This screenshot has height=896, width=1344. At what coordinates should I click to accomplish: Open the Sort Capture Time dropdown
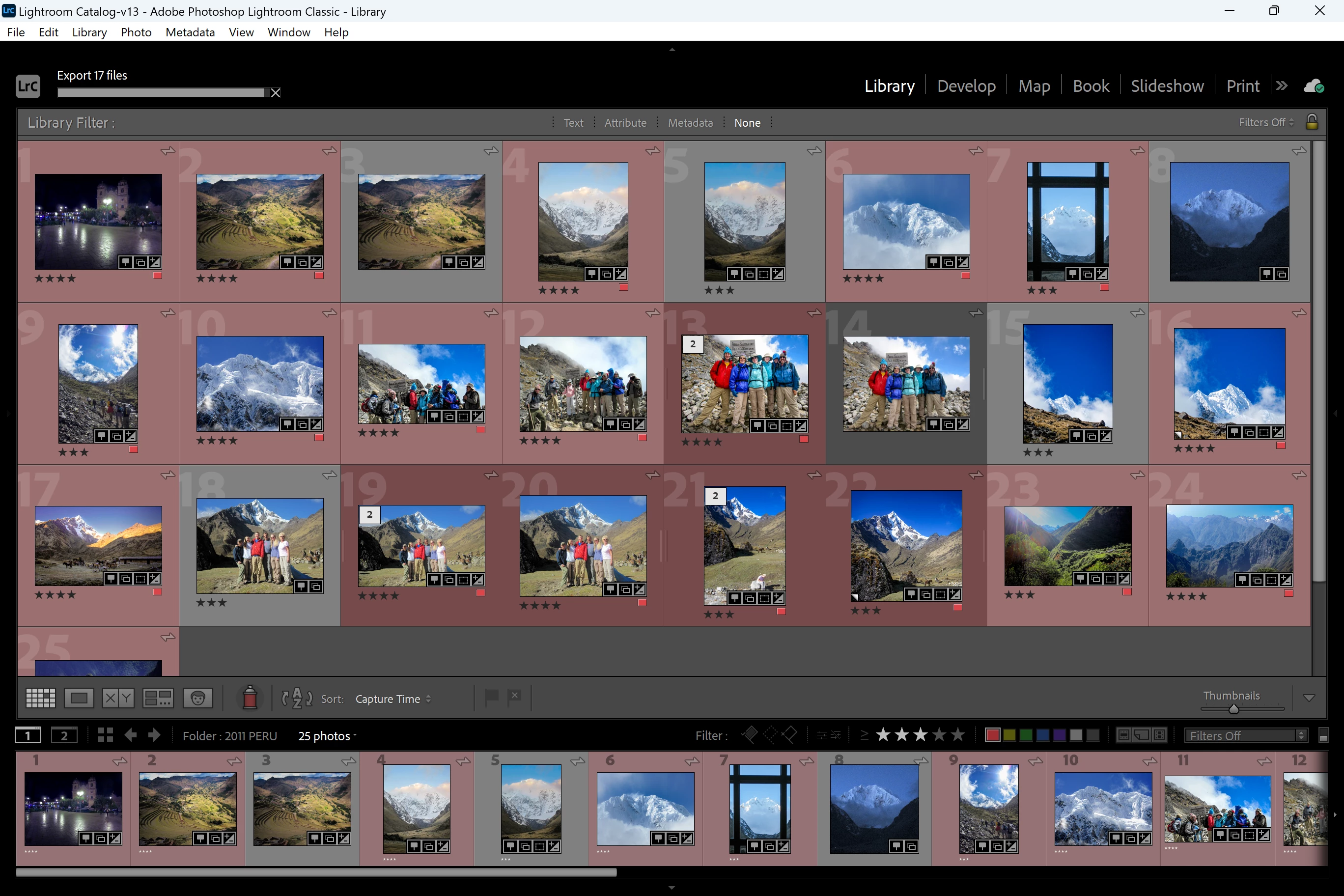click(392, 699)
